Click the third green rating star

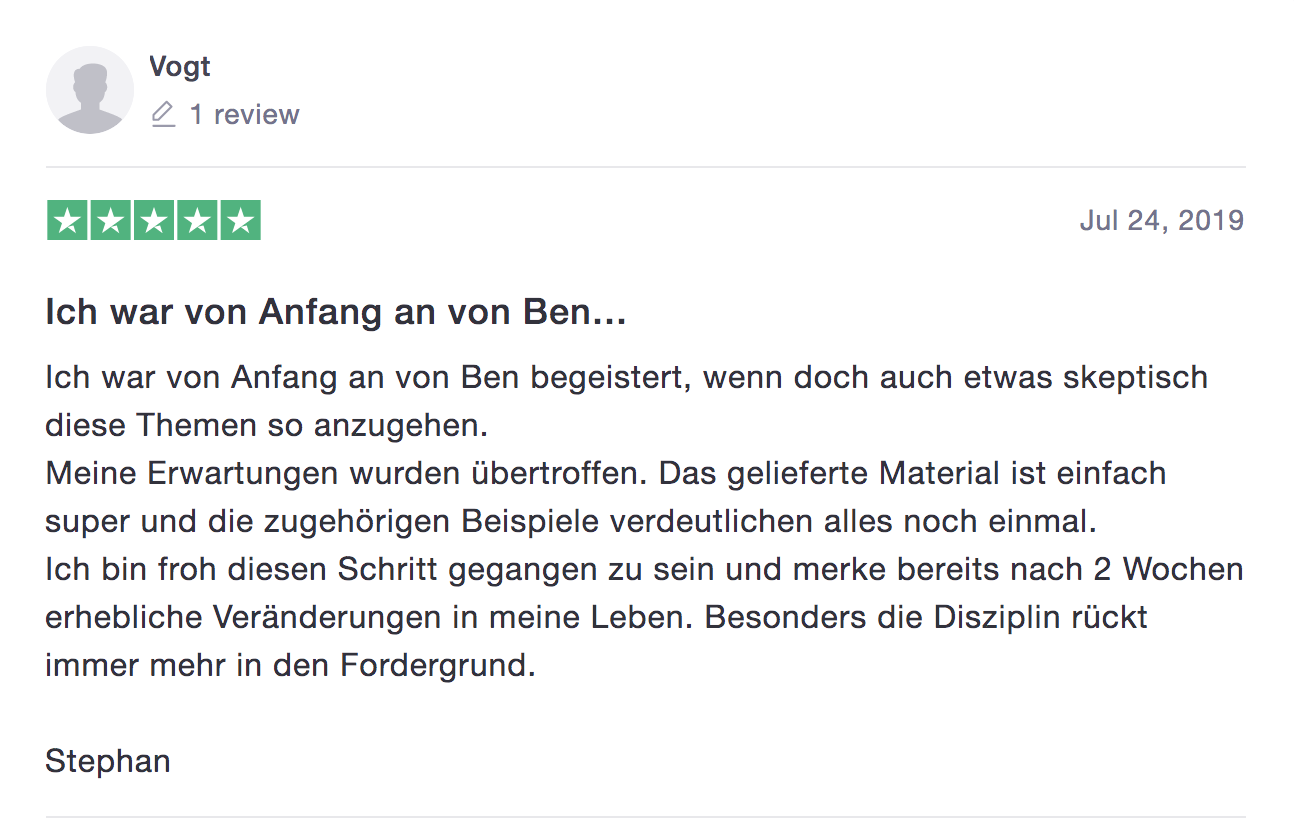(x=154, y=220)
